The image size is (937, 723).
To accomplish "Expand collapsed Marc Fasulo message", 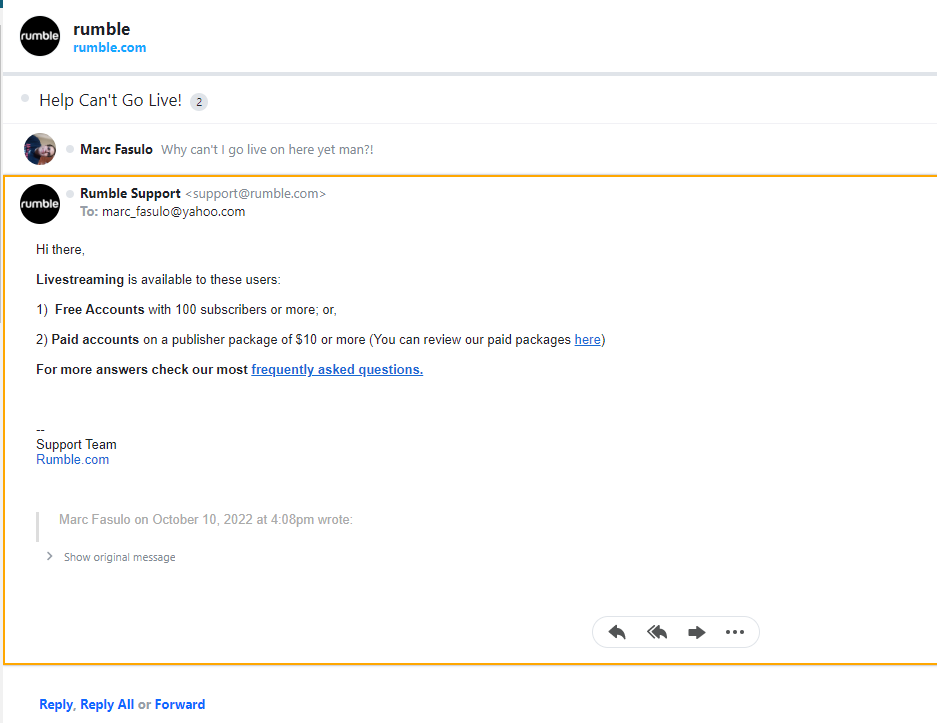I will click(468, 149).
